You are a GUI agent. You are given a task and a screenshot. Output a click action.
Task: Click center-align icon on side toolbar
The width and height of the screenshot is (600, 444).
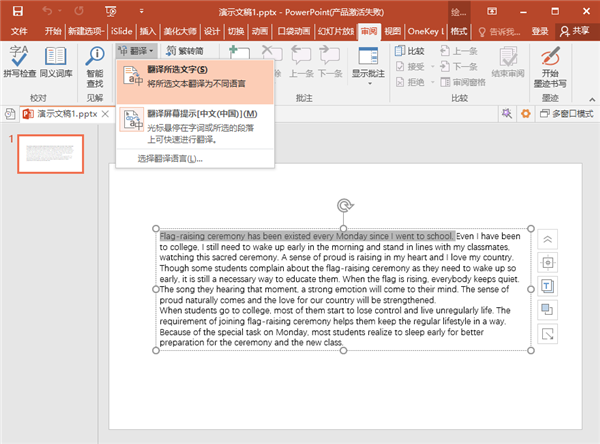point(548,263)
